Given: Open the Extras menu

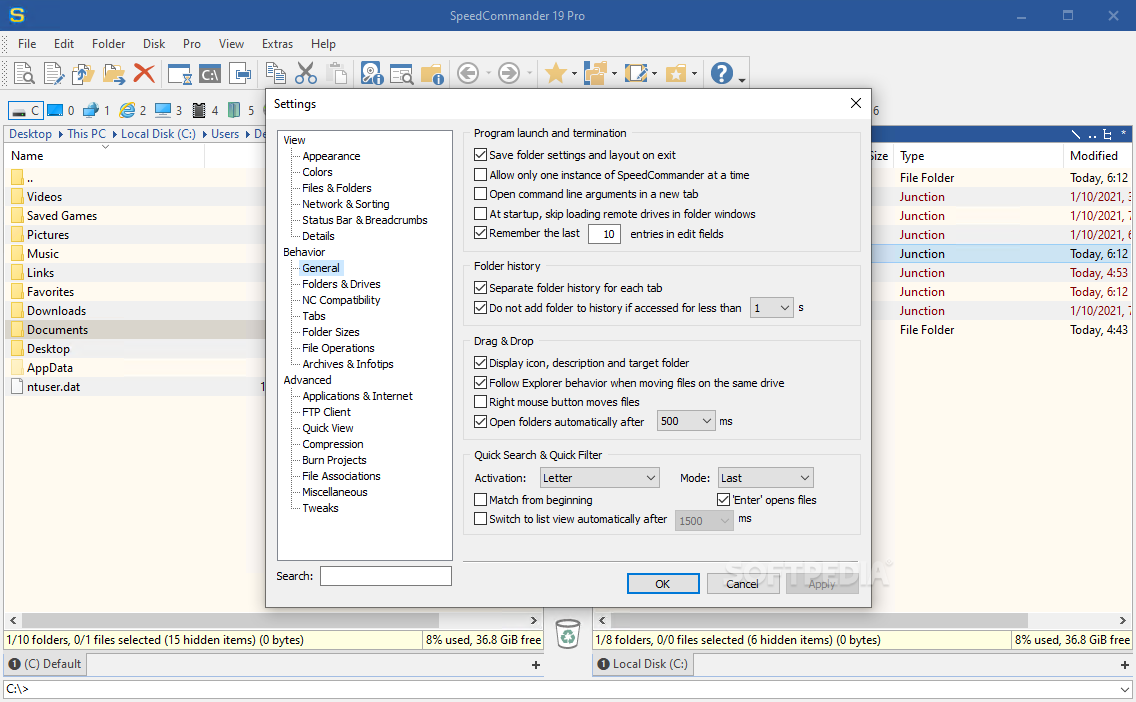Looking at the screenshot, I should [277, 43].
